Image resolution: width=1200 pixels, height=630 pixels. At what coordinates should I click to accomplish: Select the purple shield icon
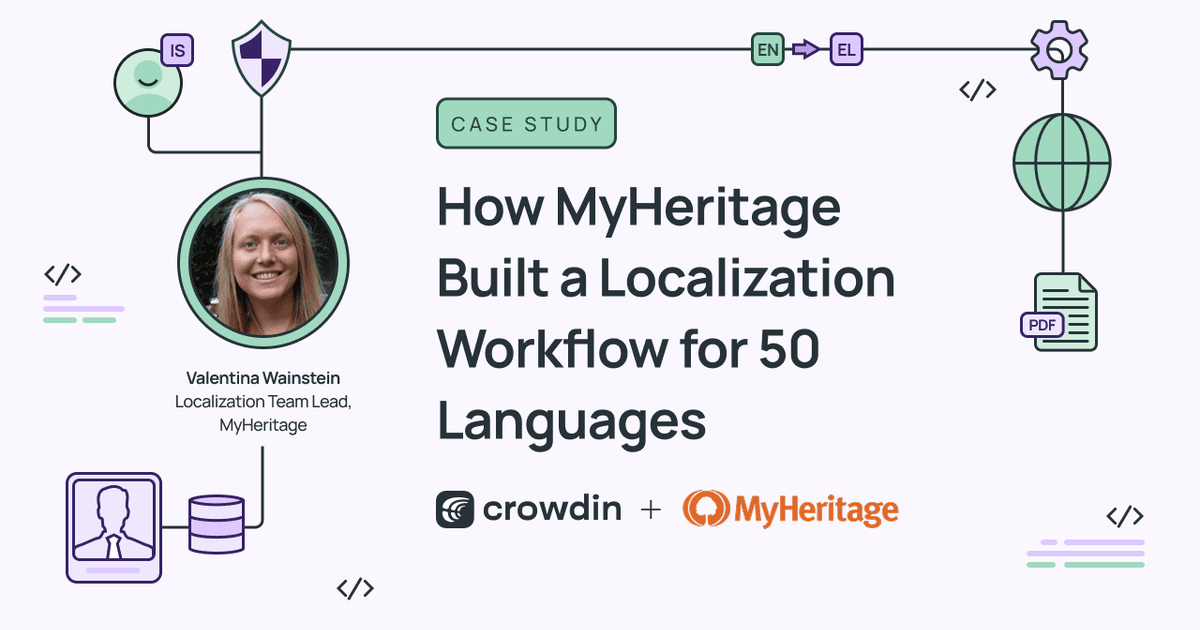pyautogui.click(x=261, y=60)
